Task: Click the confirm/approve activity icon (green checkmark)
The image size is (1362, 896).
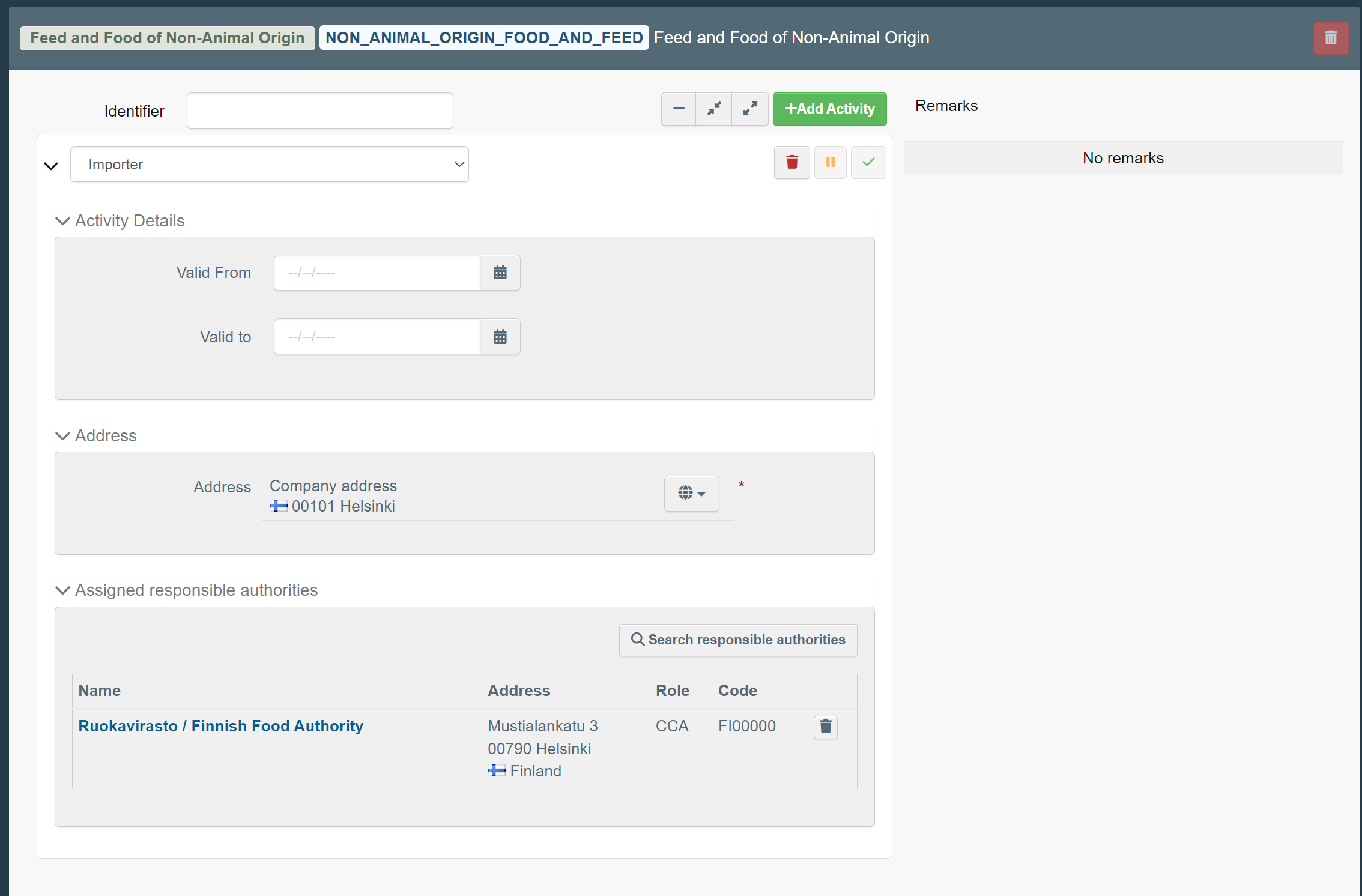Action: tap(869, 163)
